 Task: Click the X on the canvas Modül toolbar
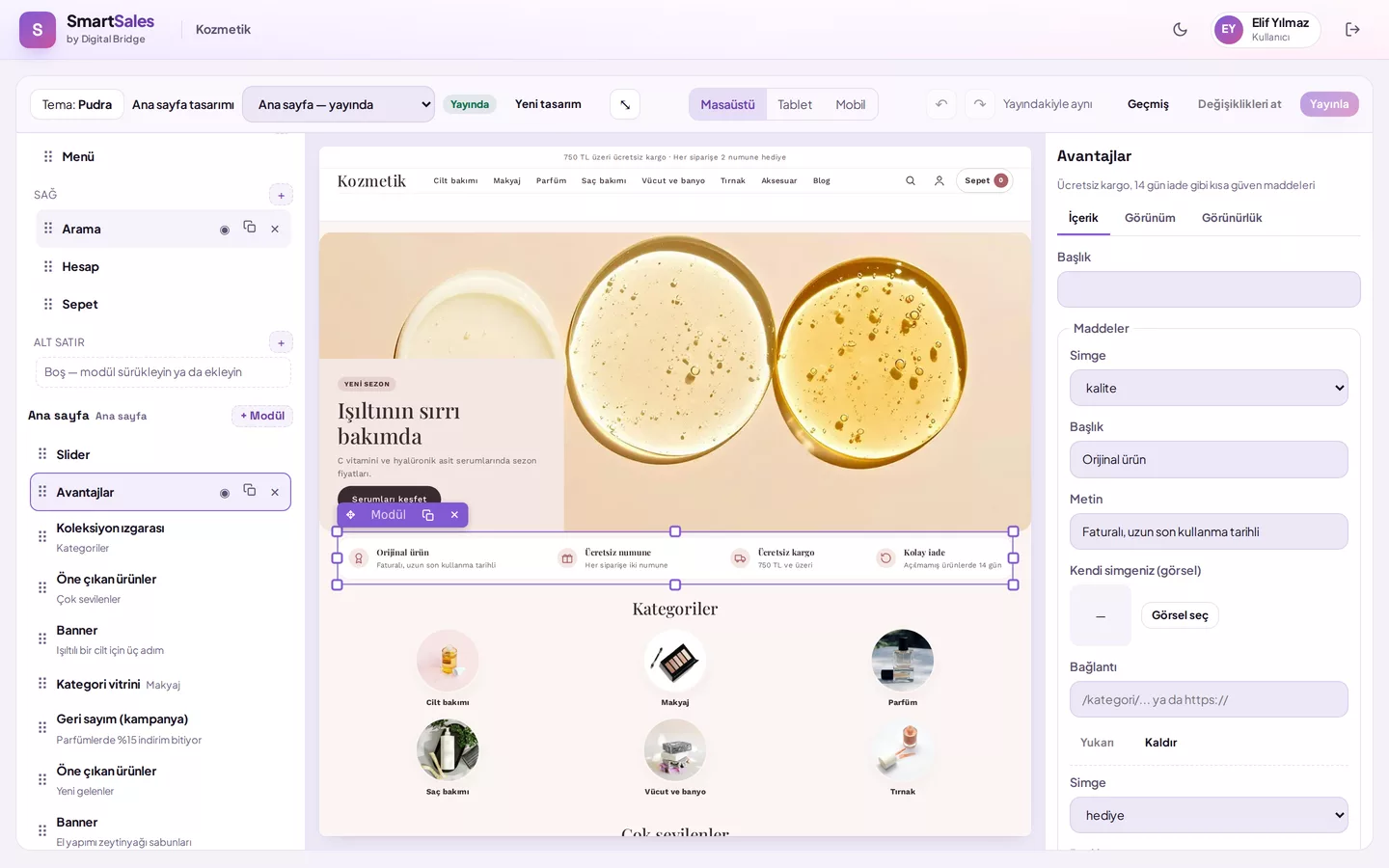(x=454, y=515)
